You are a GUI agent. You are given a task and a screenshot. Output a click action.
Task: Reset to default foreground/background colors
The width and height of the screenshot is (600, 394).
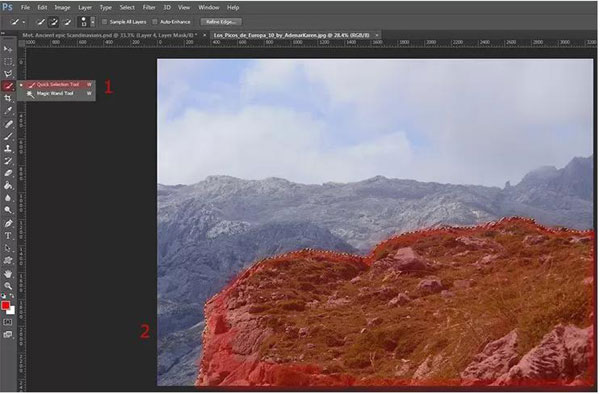4,296
